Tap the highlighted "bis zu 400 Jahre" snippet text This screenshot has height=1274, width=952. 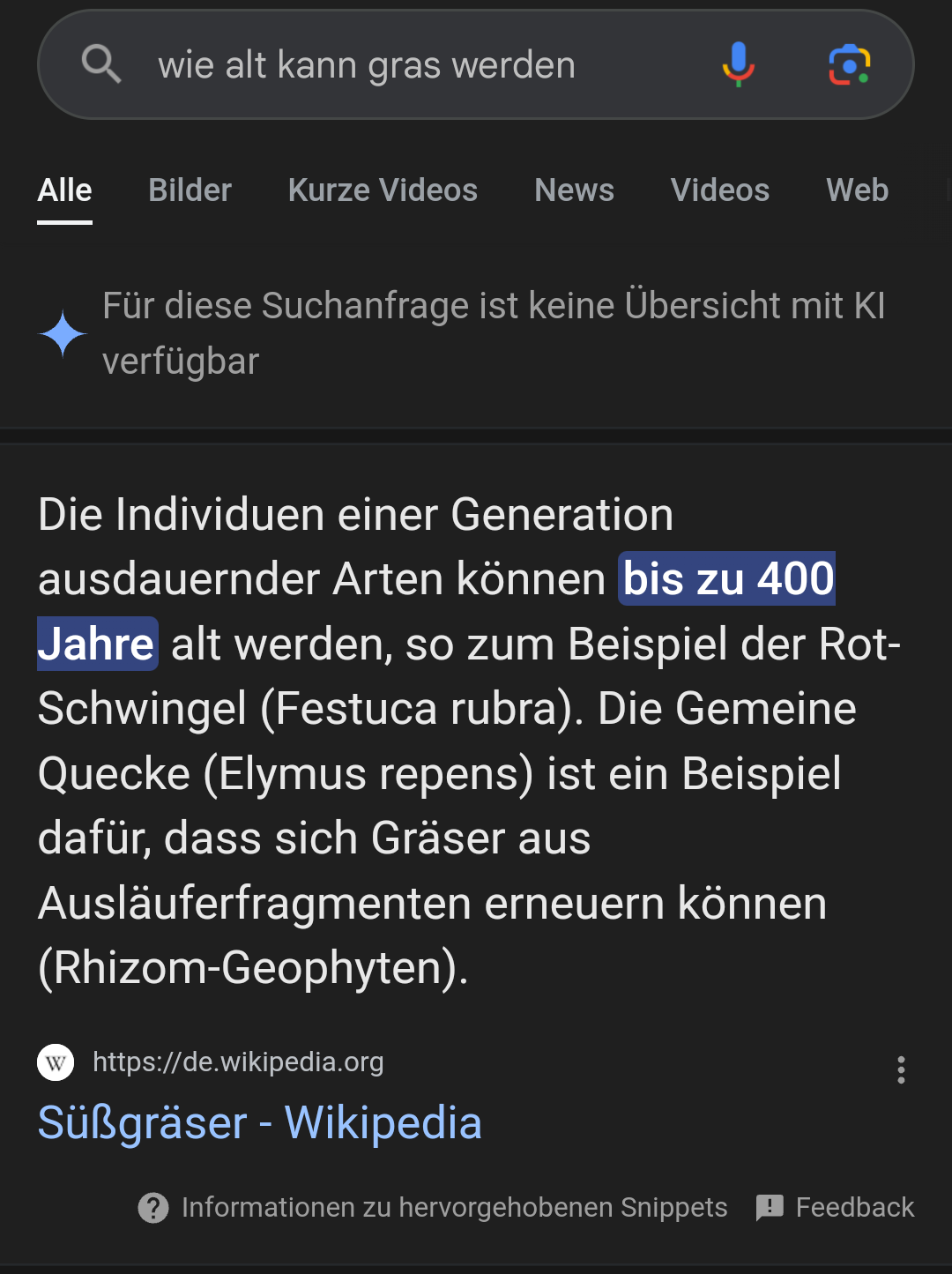click(x=728, y=579)
